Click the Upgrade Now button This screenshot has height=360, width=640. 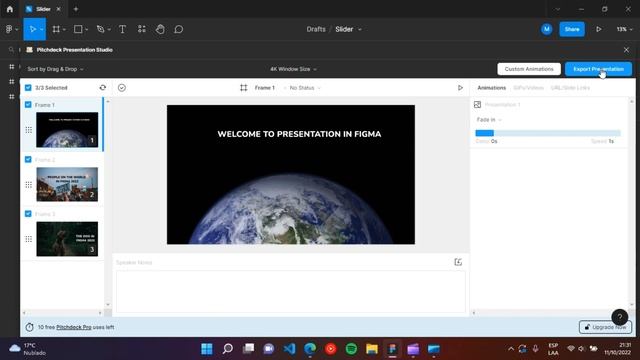tap(605, 327)
